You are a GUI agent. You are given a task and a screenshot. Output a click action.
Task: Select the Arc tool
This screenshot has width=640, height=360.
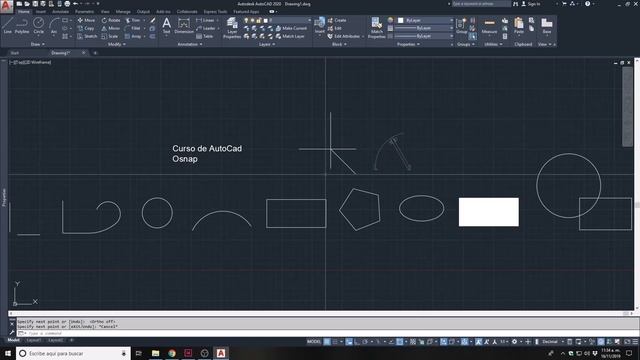(x=53, y=26)
